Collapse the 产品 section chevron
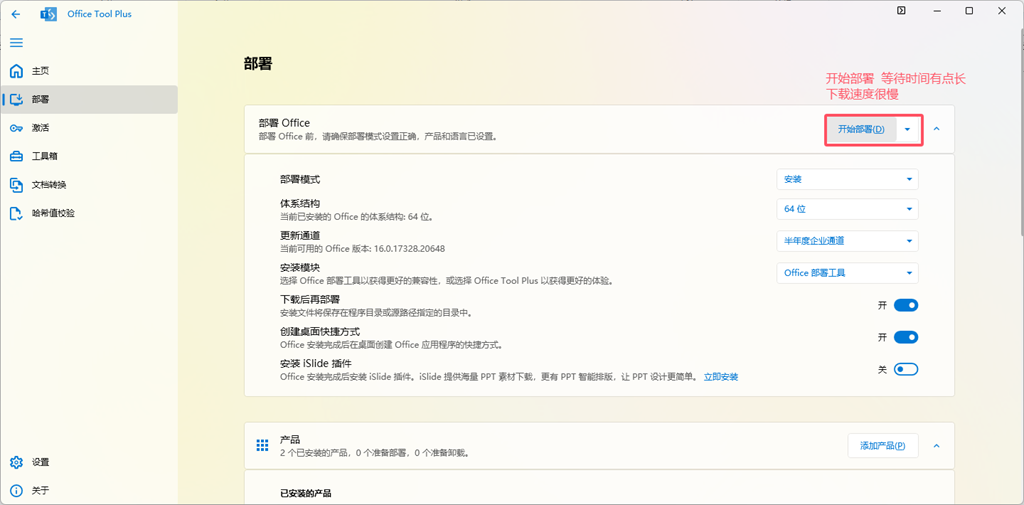Viewport: 1024px width, 505px height. (936, 446)
